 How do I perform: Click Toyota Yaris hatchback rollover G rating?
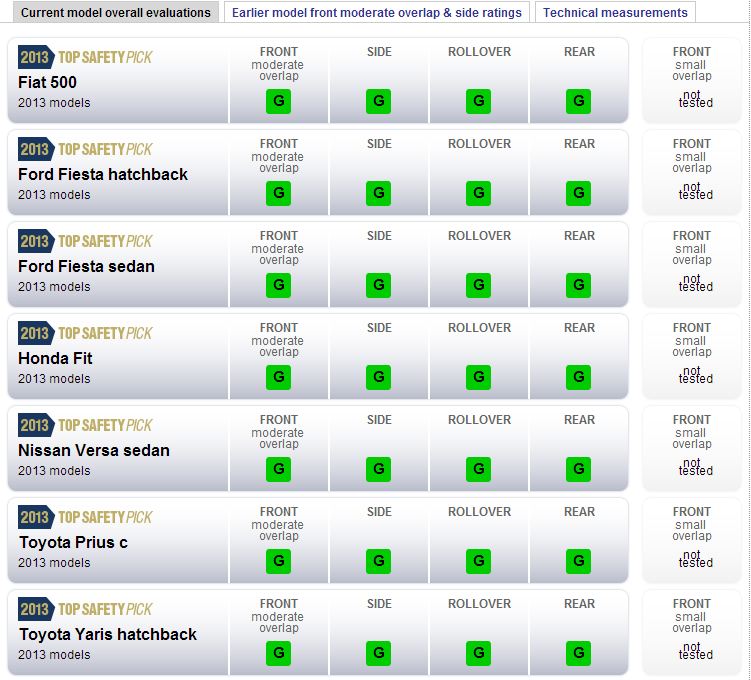(x=479, y=653)
